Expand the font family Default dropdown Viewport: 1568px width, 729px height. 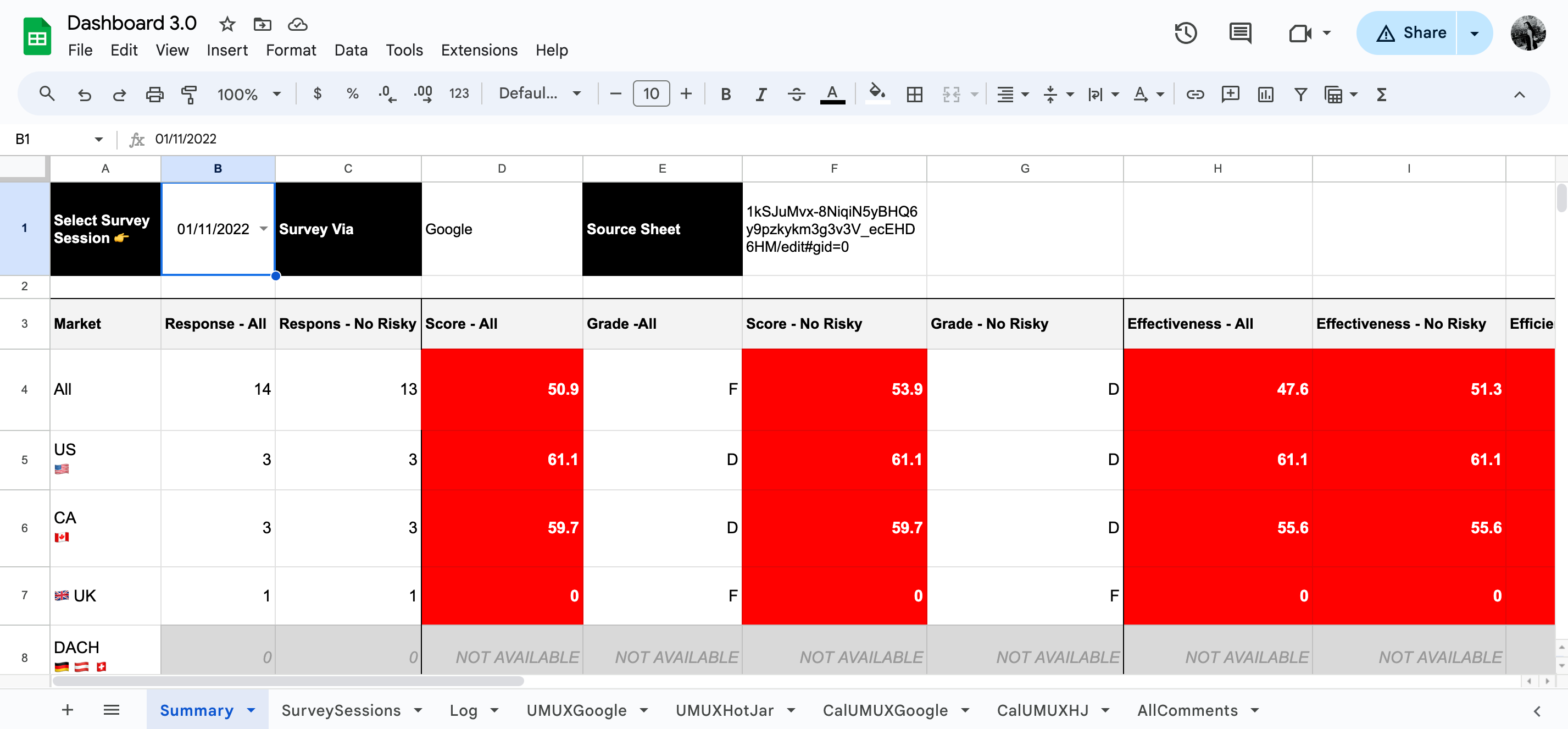(x=540, y=94)
